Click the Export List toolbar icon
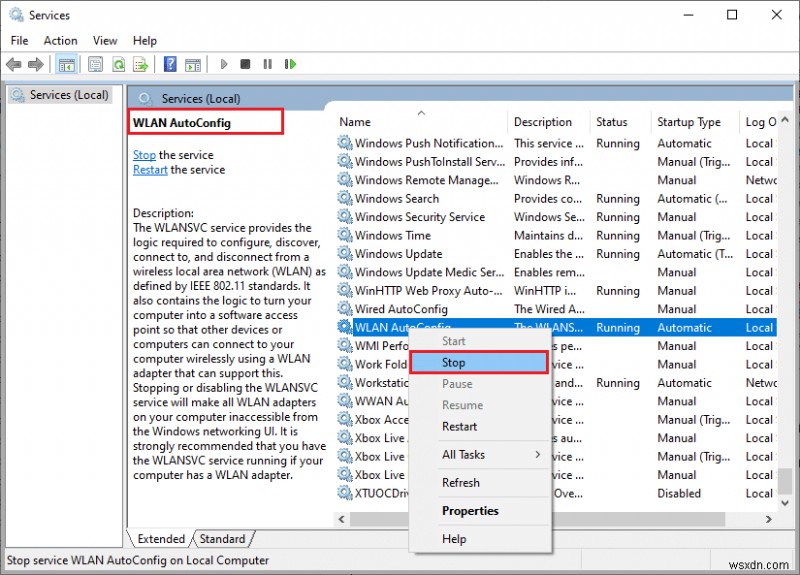The height and width of the screenshot is (575, 800). pos(142,64)
